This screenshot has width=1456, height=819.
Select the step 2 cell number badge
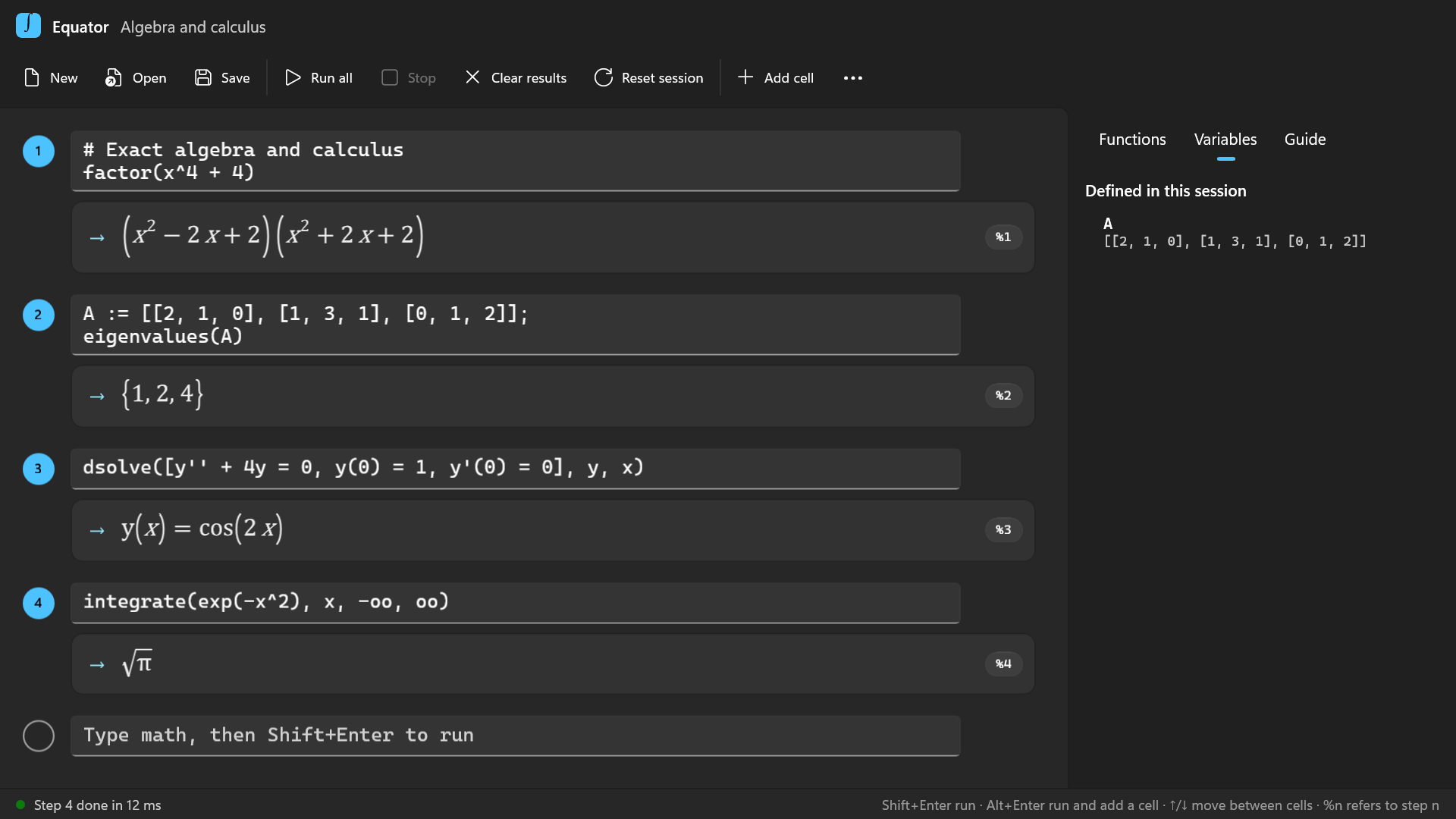[39, 315]
